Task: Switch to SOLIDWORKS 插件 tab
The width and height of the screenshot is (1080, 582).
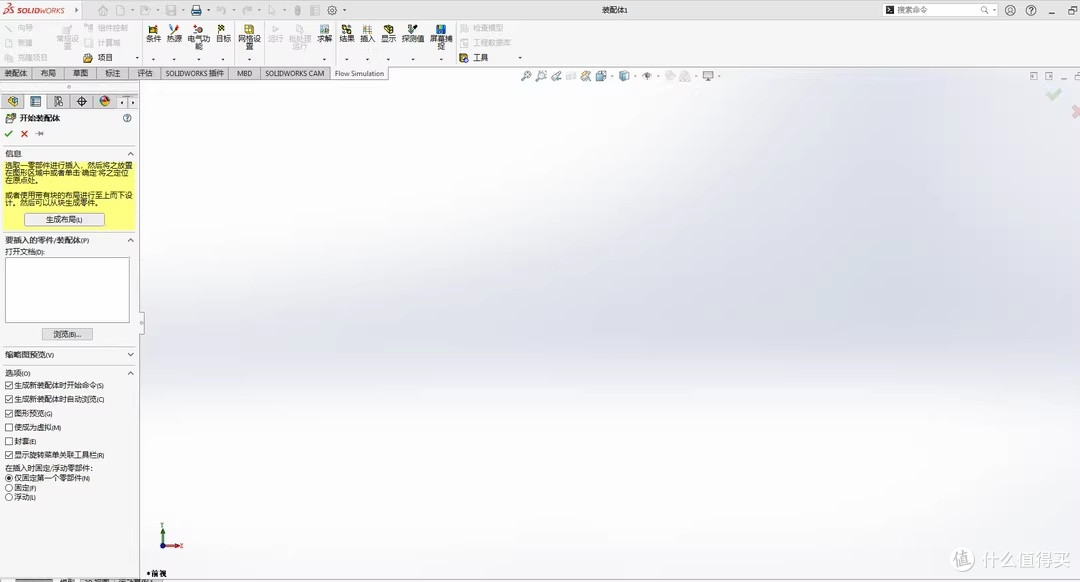Action: click(194, 73)
